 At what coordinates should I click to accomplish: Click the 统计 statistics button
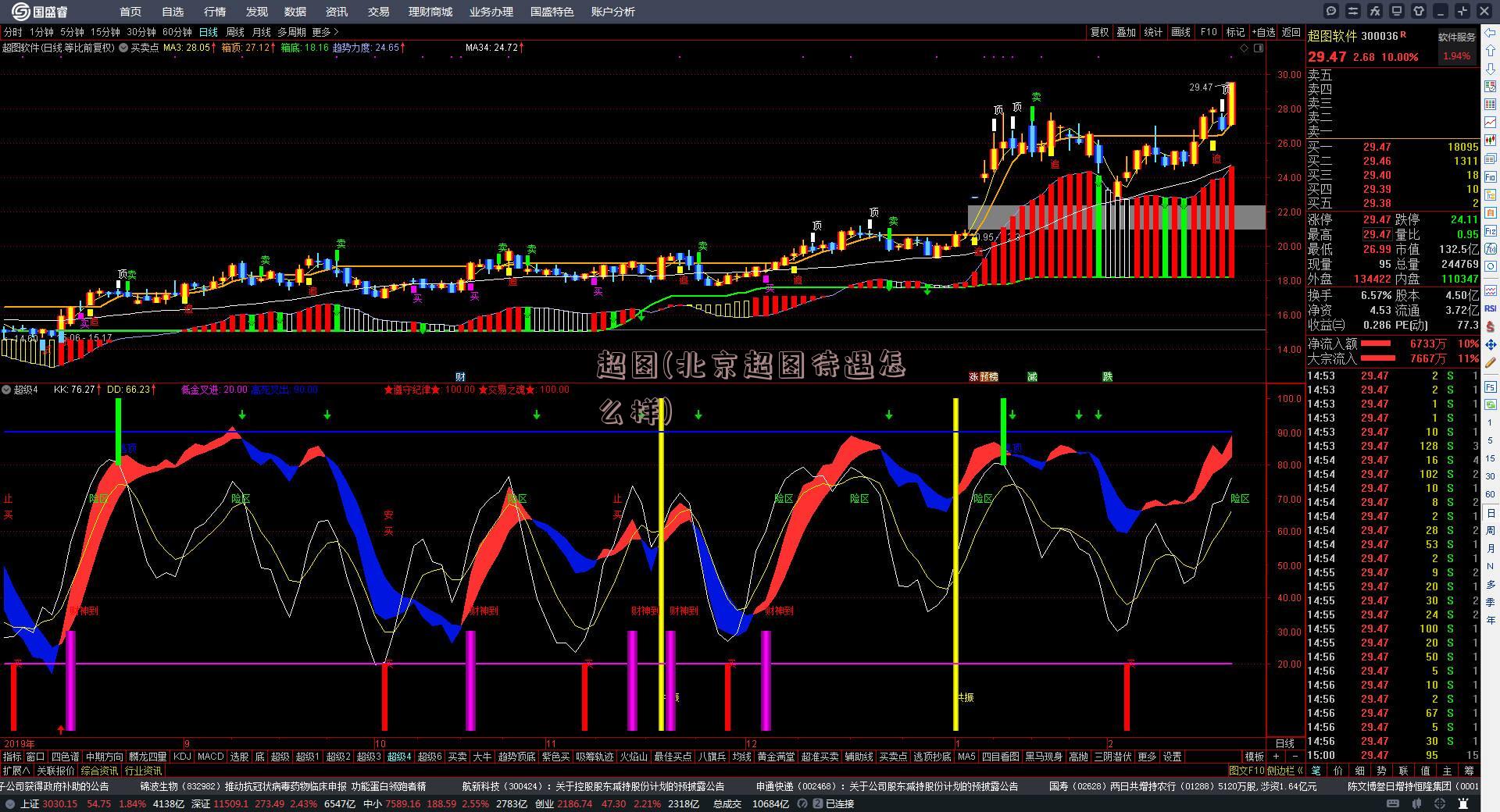click(1153, 32)
